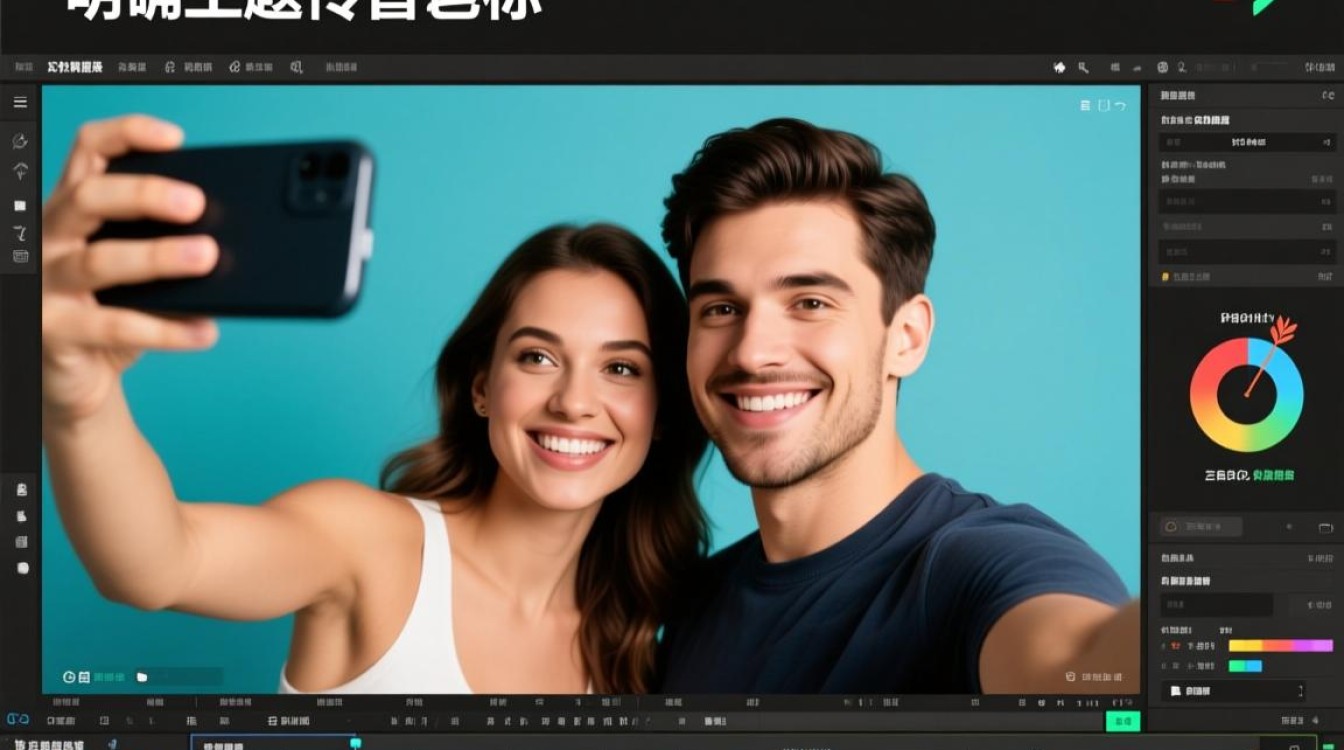Screen dimensions: 1344x750
Task: Toggle the yellow marker in the properties panel
Action: tap(1165, 276)
